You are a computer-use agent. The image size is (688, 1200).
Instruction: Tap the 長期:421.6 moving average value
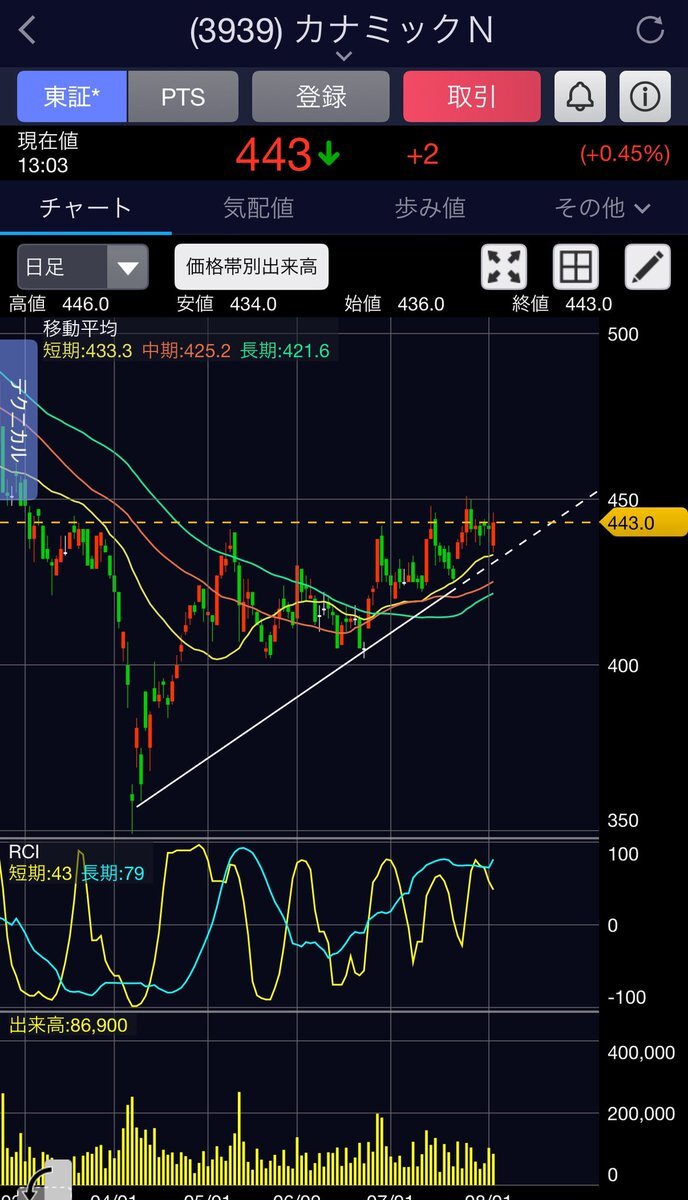(285, 350)
